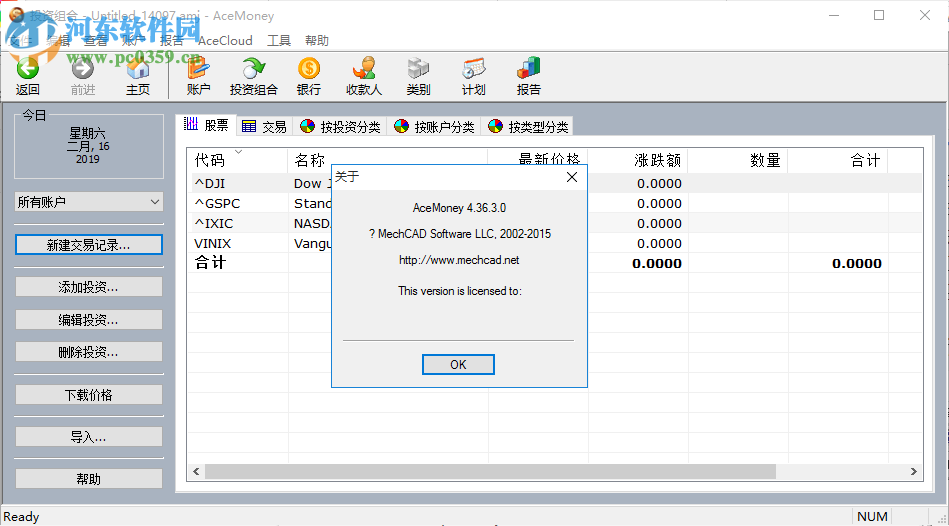949x526 pixels.
Task: Maximize the AceMoney window
Action: (879, 15)
